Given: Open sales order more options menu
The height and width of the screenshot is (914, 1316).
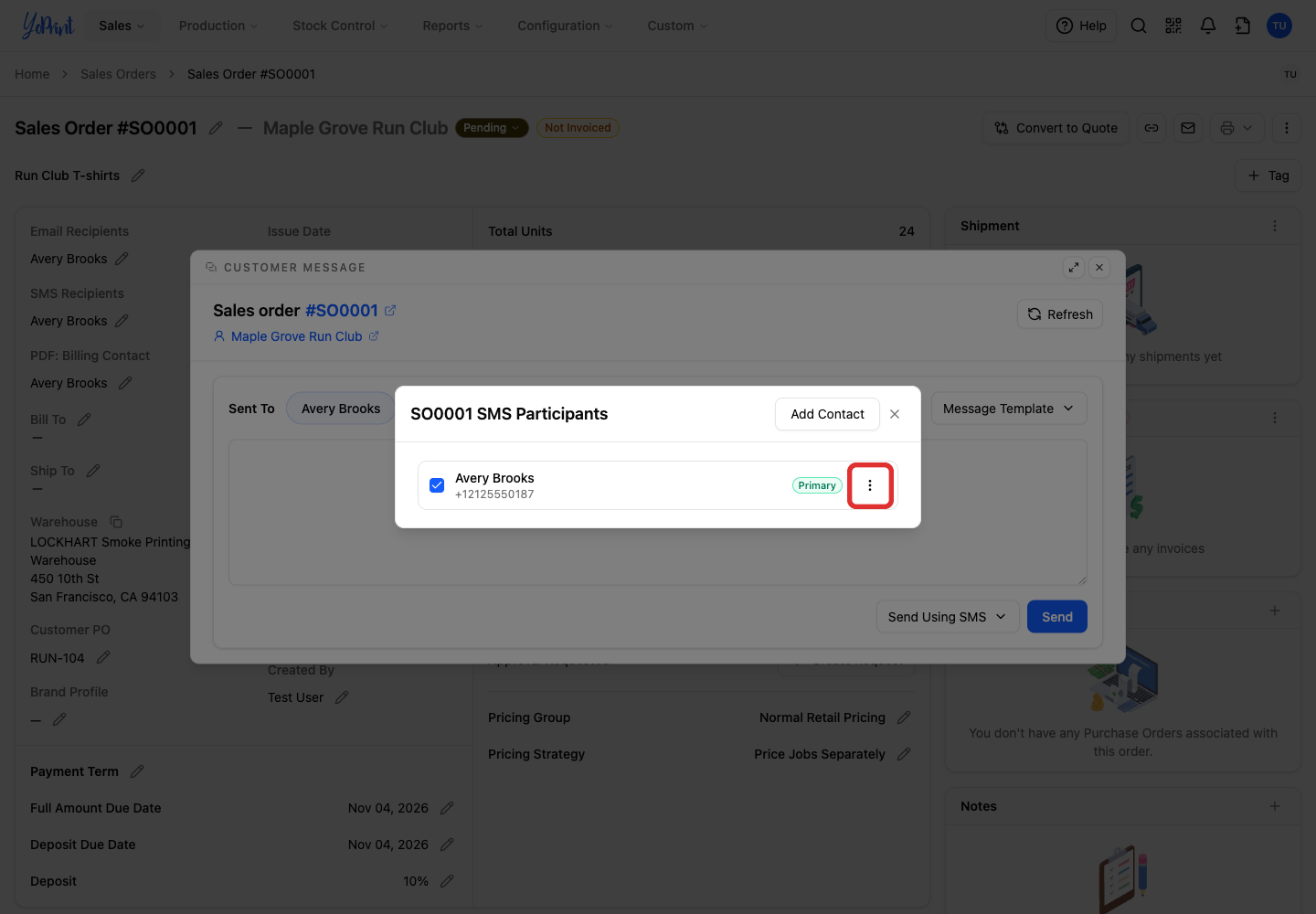Looking at the screenshot, I should coord(1287,128).
